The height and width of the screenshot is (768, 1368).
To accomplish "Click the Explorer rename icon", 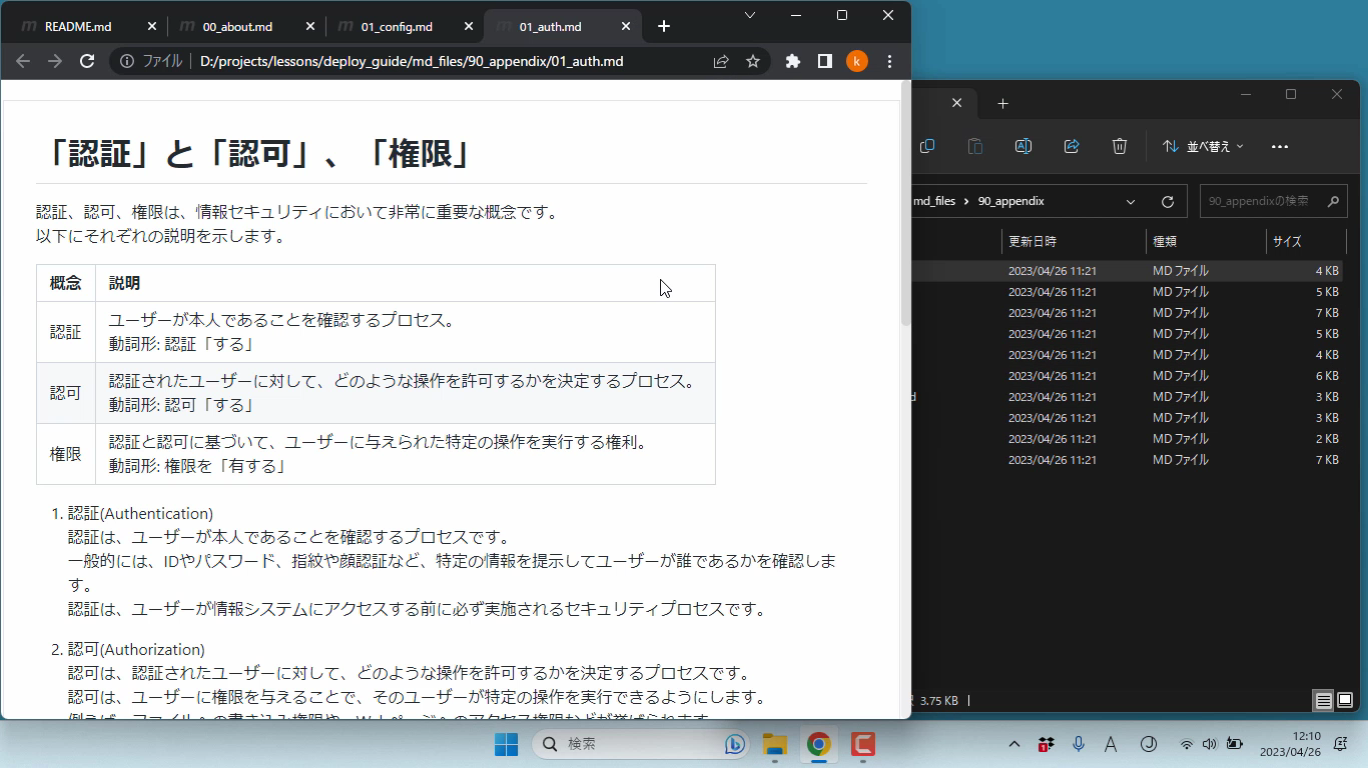I will click(1023, 146).
